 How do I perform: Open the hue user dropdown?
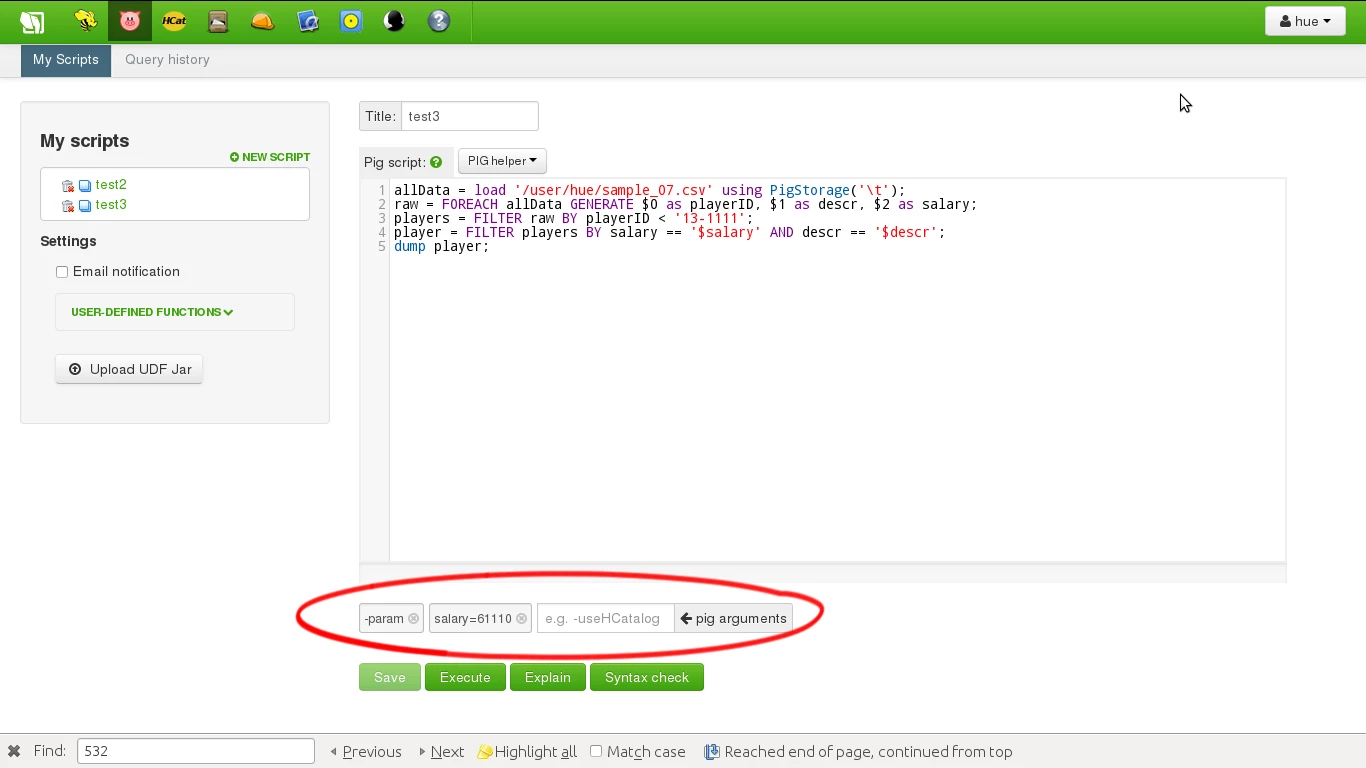pyautogui.click(x=1305, y=21)
